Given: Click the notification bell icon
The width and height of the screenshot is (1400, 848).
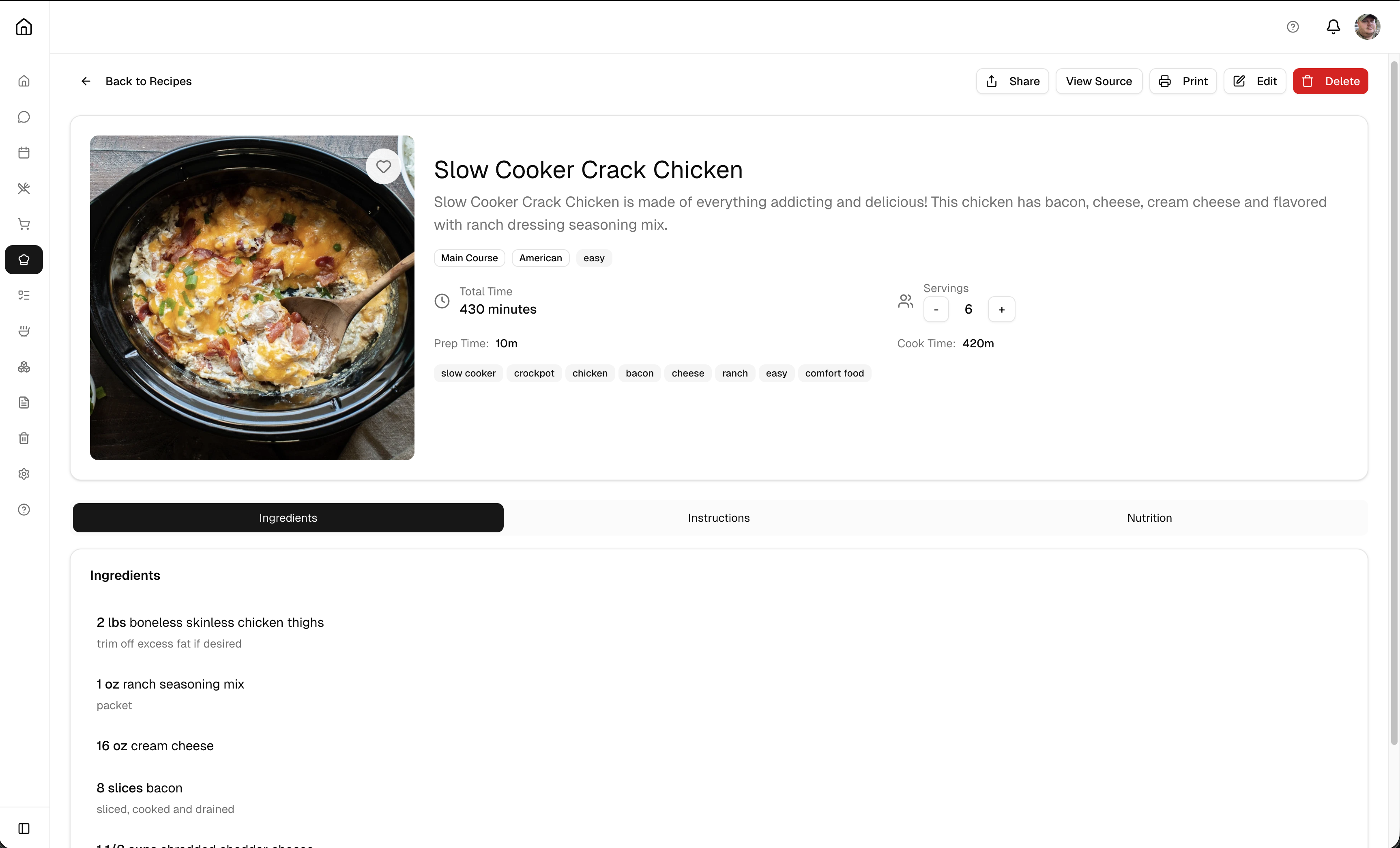Looking at the screenshot, I should (x=1333, y=27).
